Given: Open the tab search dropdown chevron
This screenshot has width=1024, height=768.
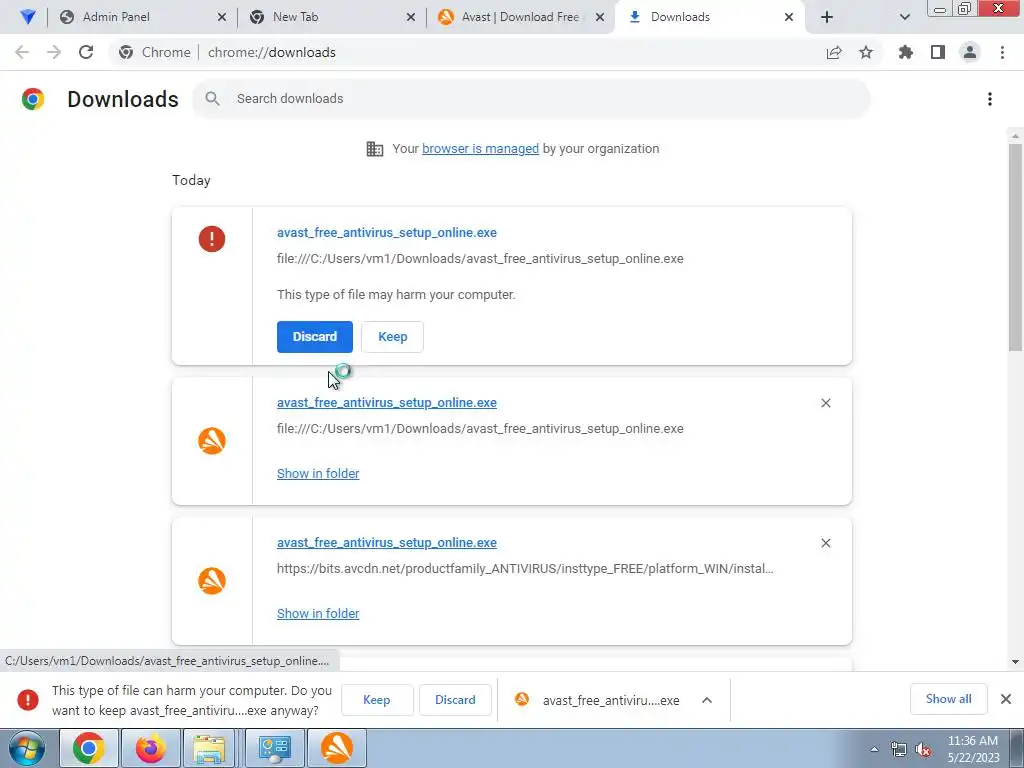Looking at the screenshot, I should point(904,17).
